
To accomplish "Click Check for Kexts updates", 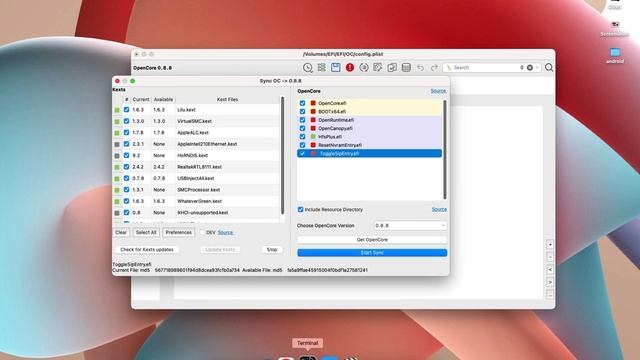I will (x=147, y=249).
